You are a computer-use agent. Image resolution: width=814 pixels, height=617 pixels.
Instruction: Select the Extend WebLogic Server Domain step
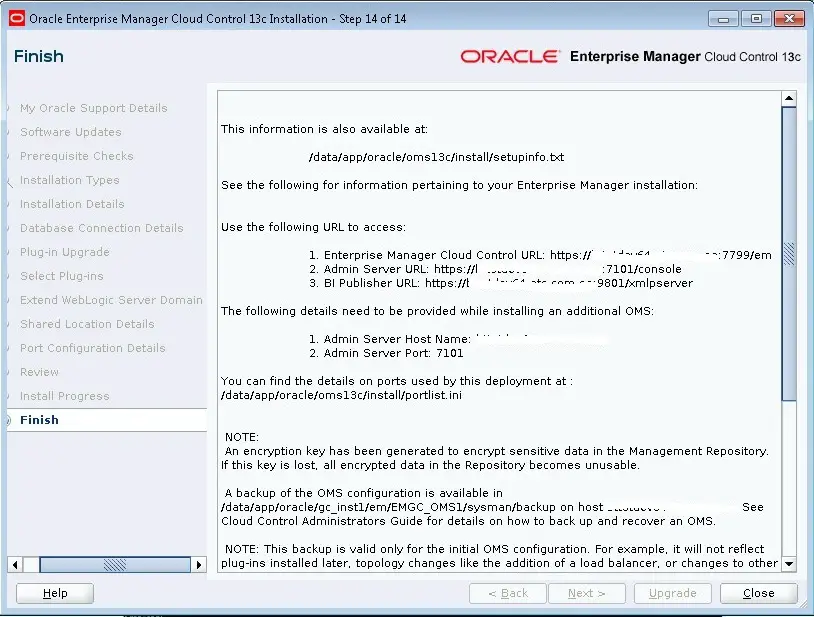click(x=111, y=300)
